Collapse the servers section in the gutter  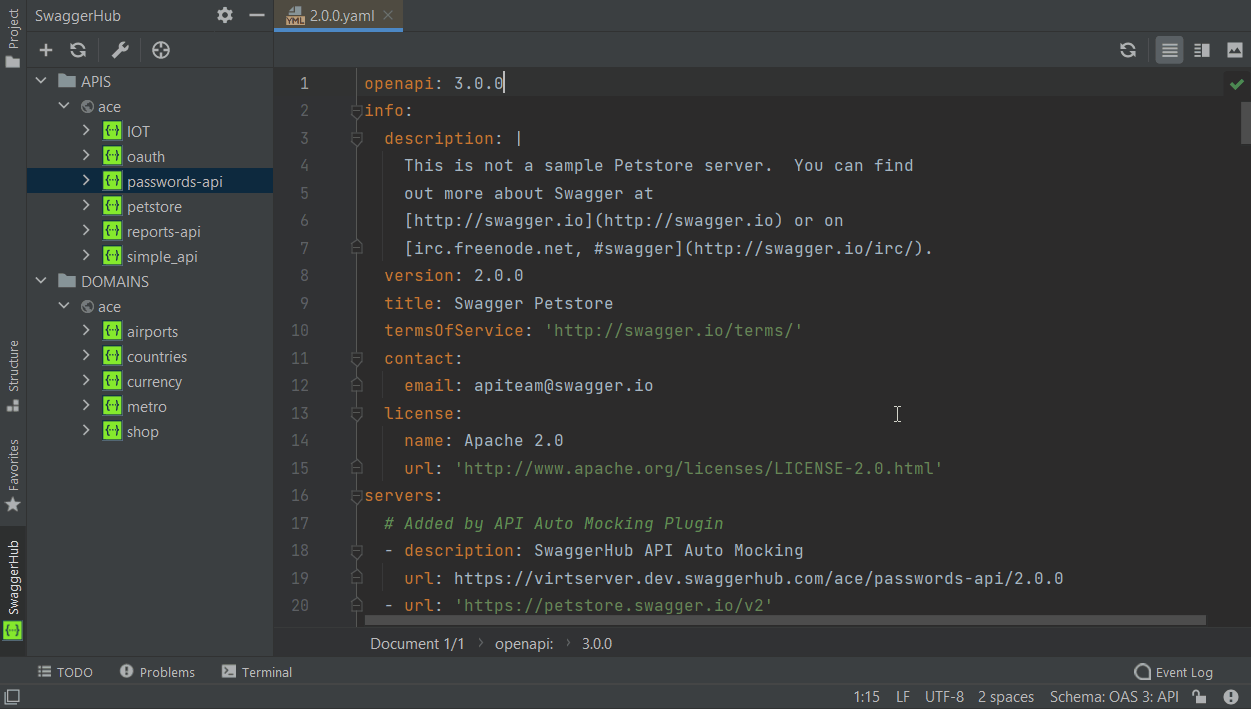click(x=356, y=495)
